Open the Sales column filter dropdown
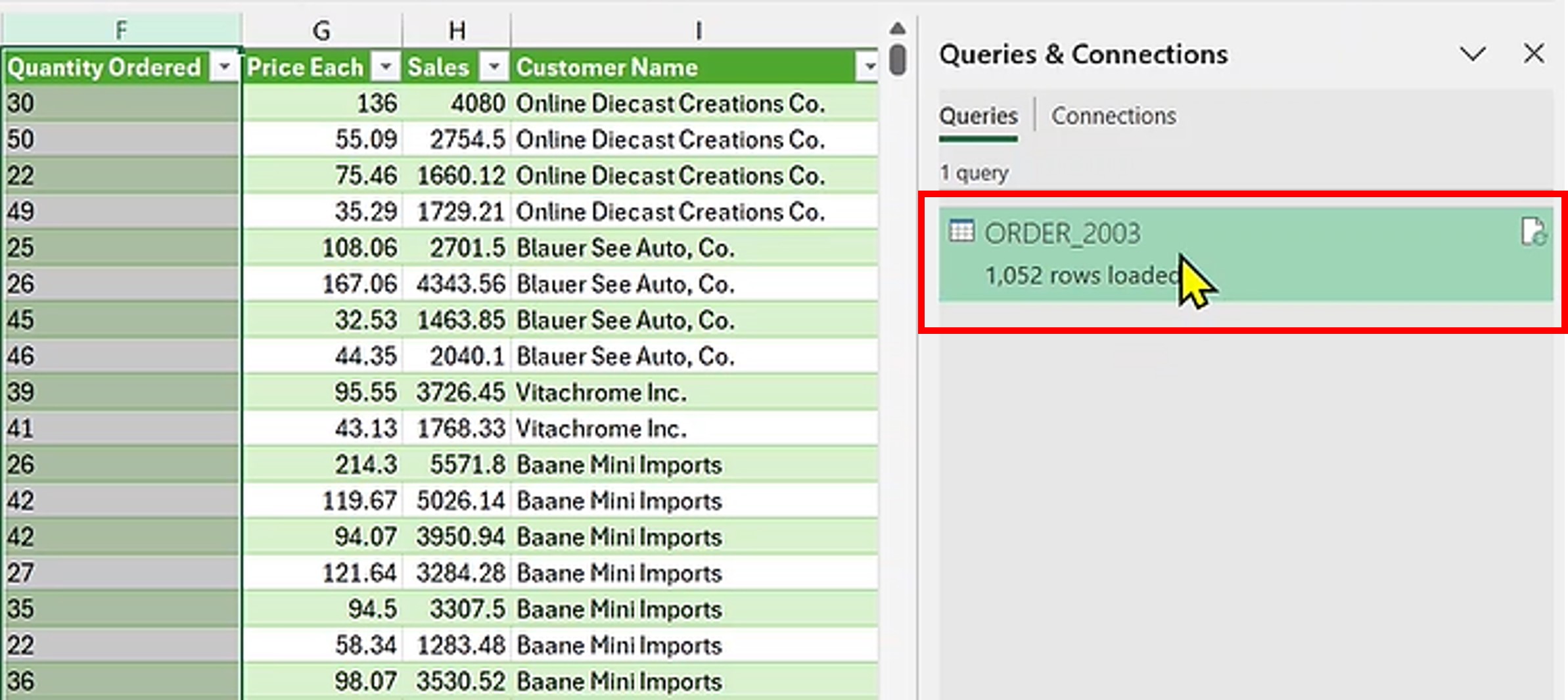 pos(494,67)
